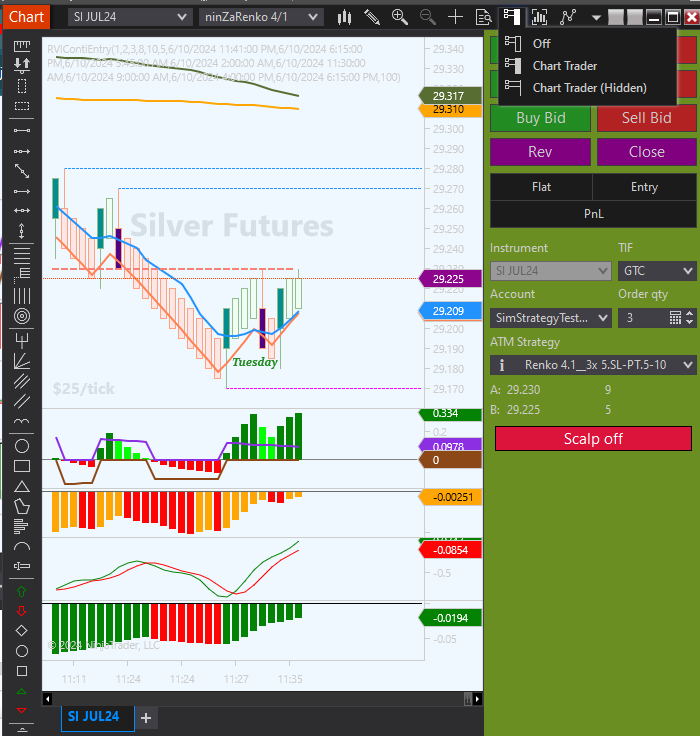Select the Ellipse shape tool
Screen dimensions: 700x736
point(22,446)
